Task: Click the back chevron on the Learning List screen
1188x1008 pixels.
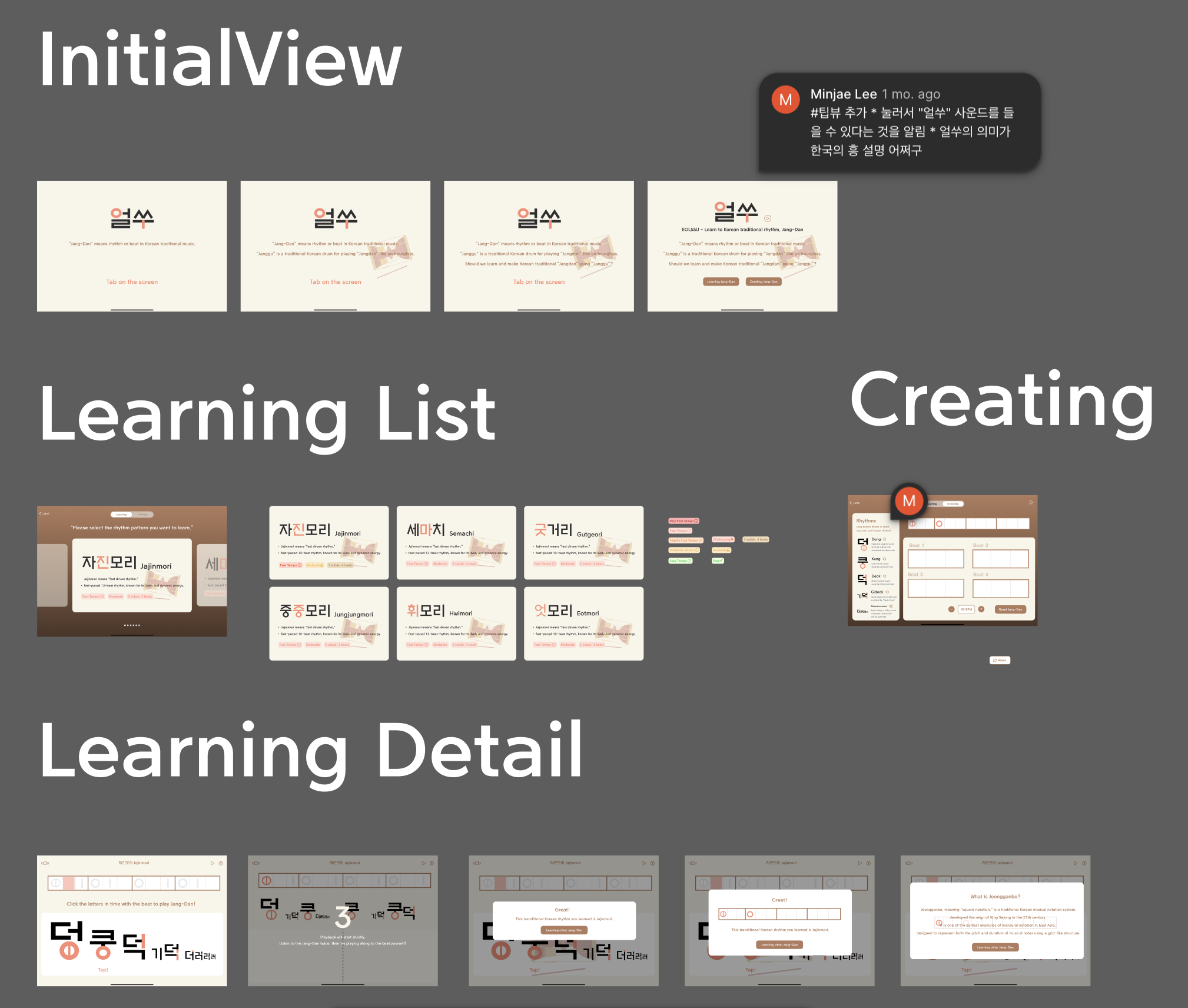Action: pyautogui.click(x=41, y=513)
